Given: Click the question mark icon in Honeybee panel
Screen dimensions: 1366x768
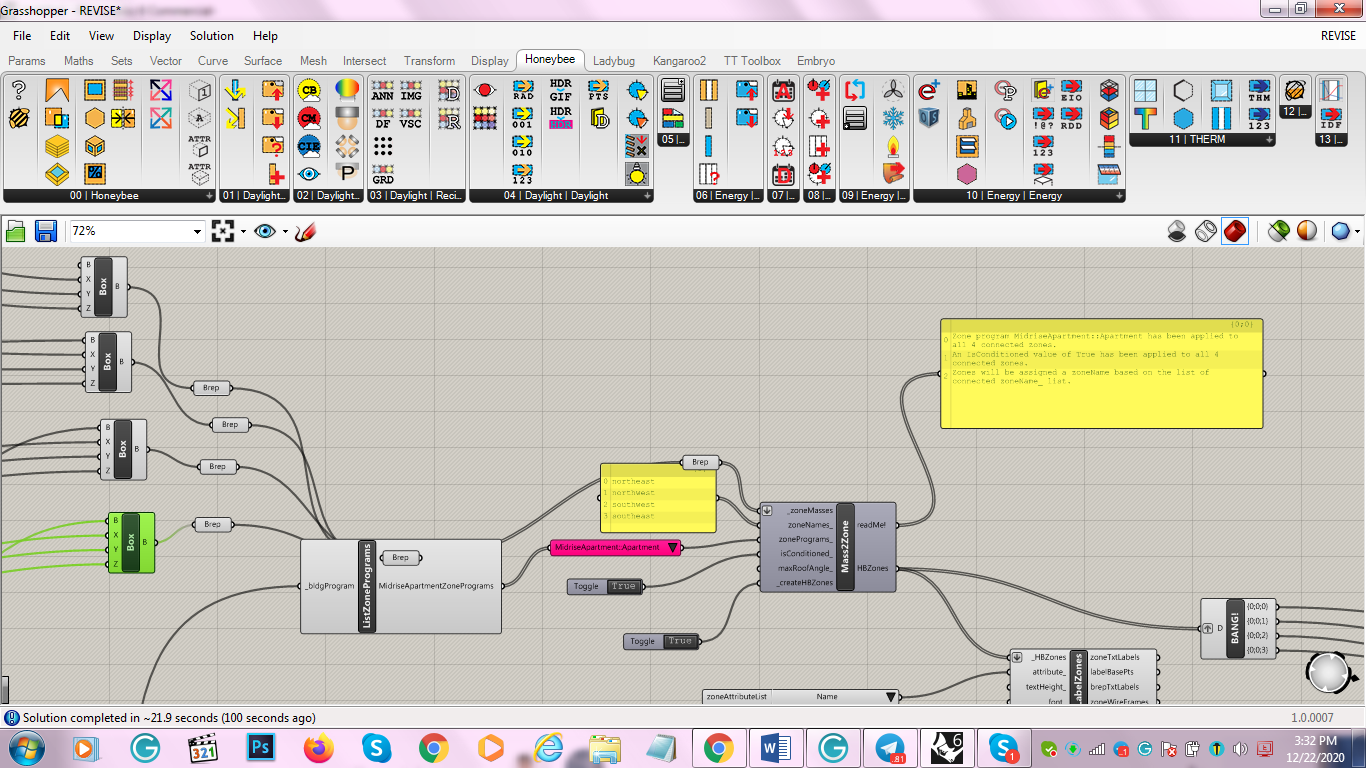Looking at the screenshot, I should pos(18,89).
